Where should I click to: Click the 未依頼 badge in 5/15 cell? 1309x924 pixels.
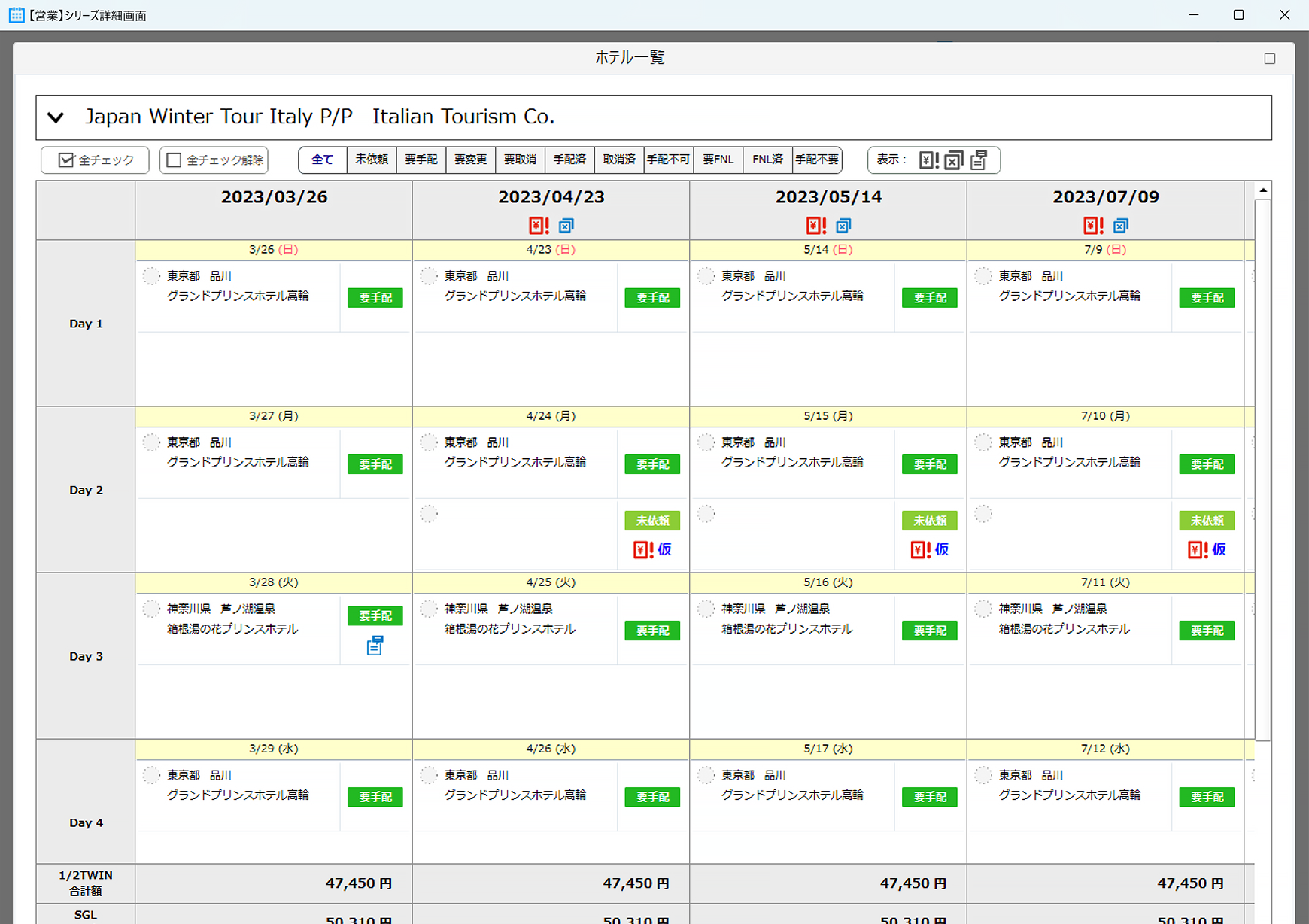pyautogui.click(x=930, y=521)
